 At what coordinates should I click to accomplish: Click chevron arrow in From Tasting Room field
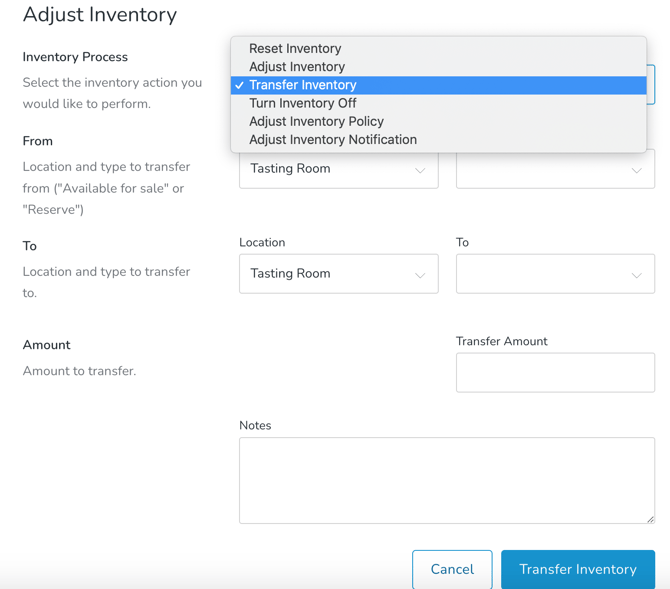420,170
